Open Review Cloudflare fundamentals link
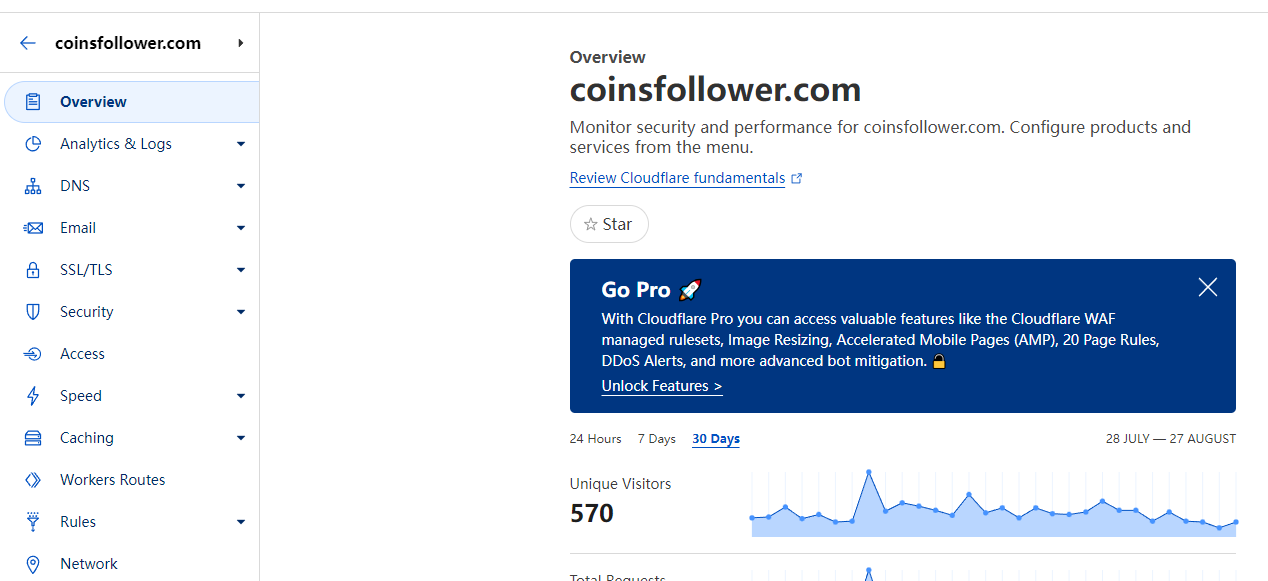Viewport: 1268px width, 581px height. click(677, 178)
